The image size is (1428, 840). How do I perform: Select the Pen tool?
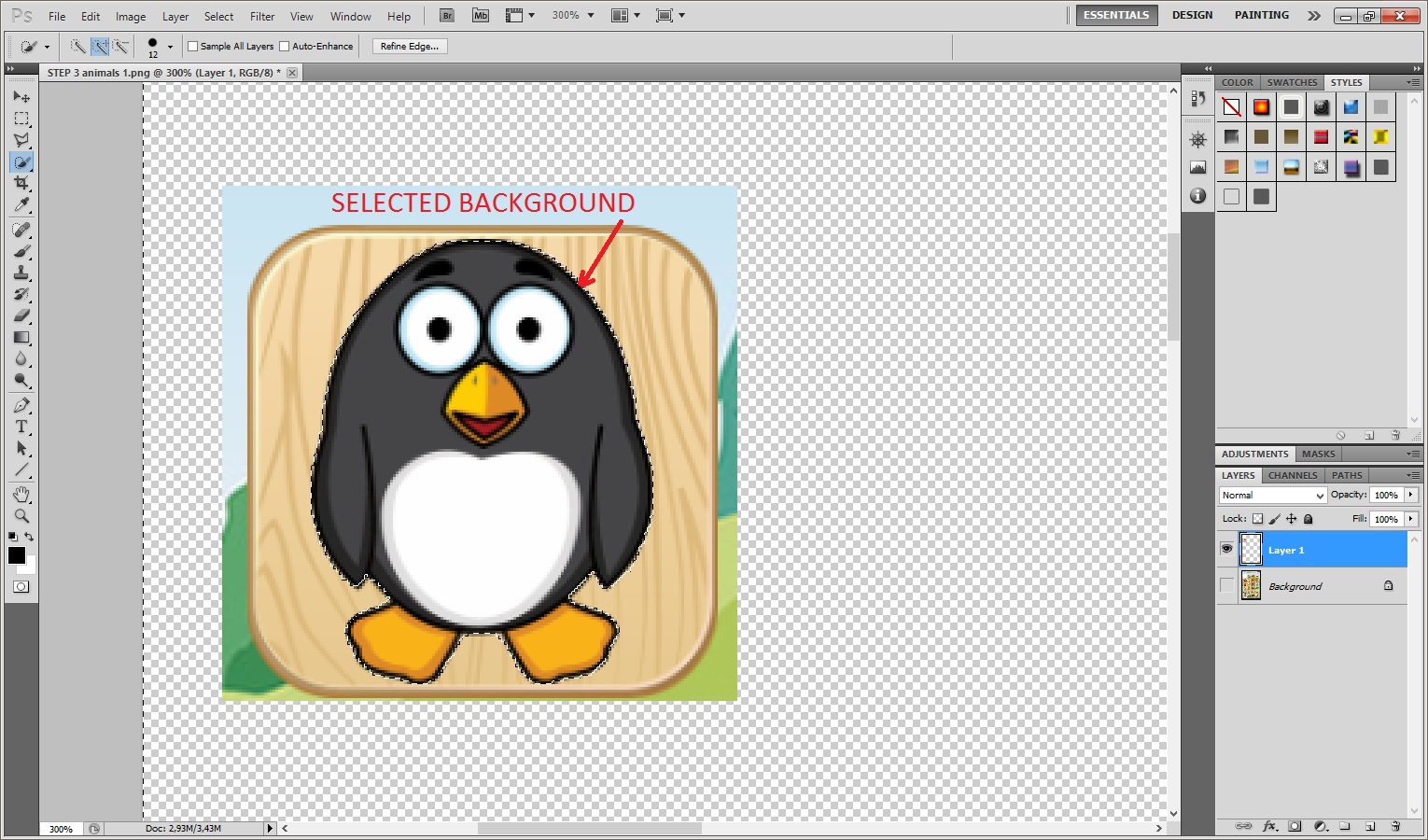click(21, 405)
